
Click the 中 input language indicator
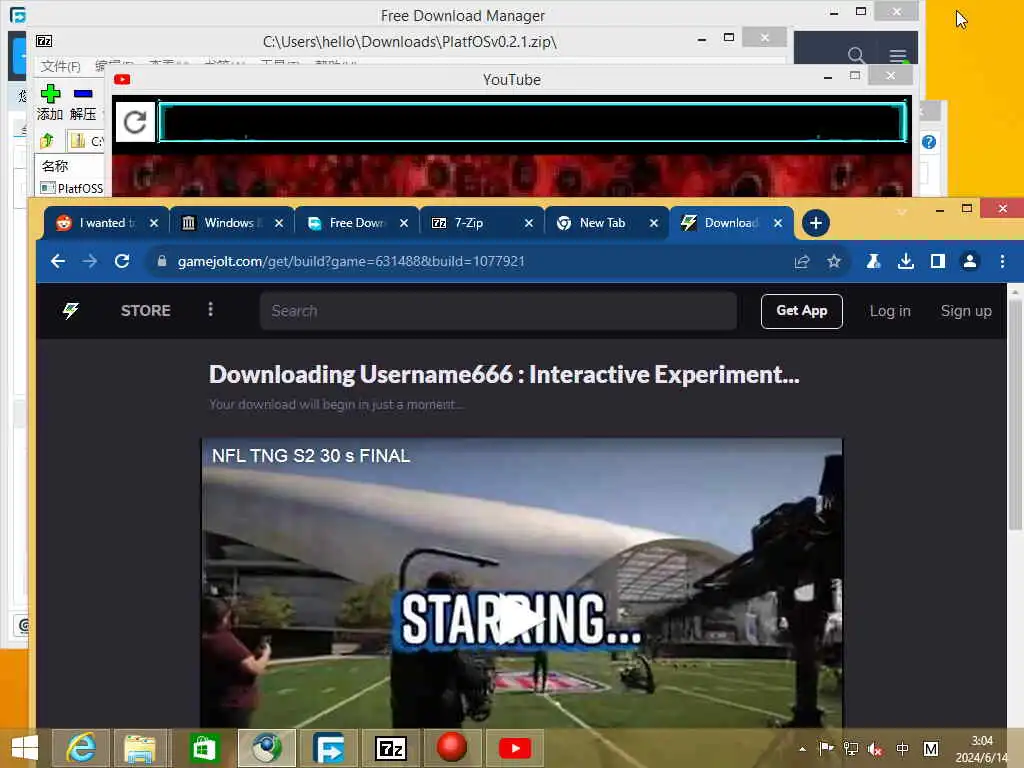(903, 749)
